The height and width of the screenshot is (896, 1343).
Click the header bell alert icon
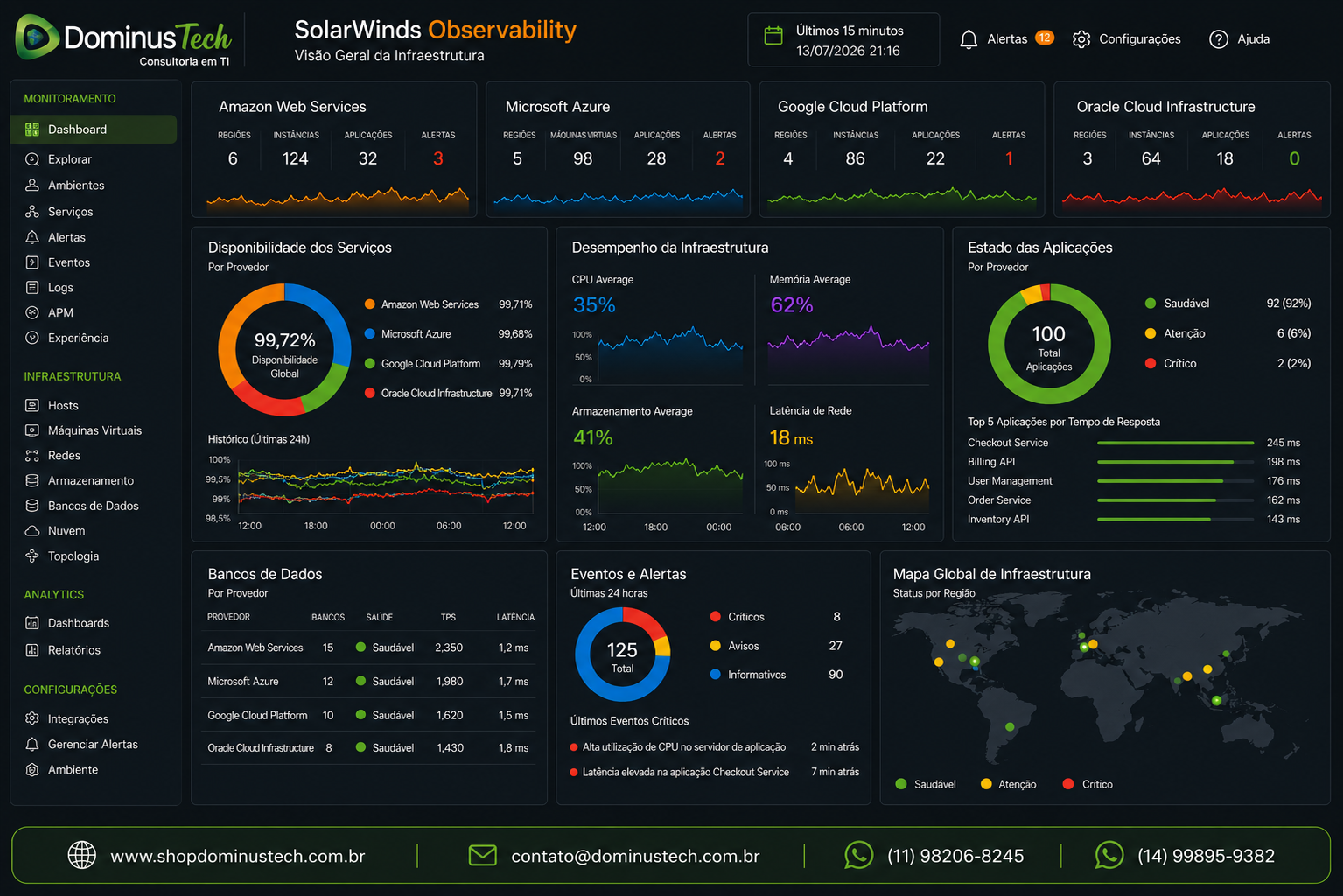pos(969,39)
